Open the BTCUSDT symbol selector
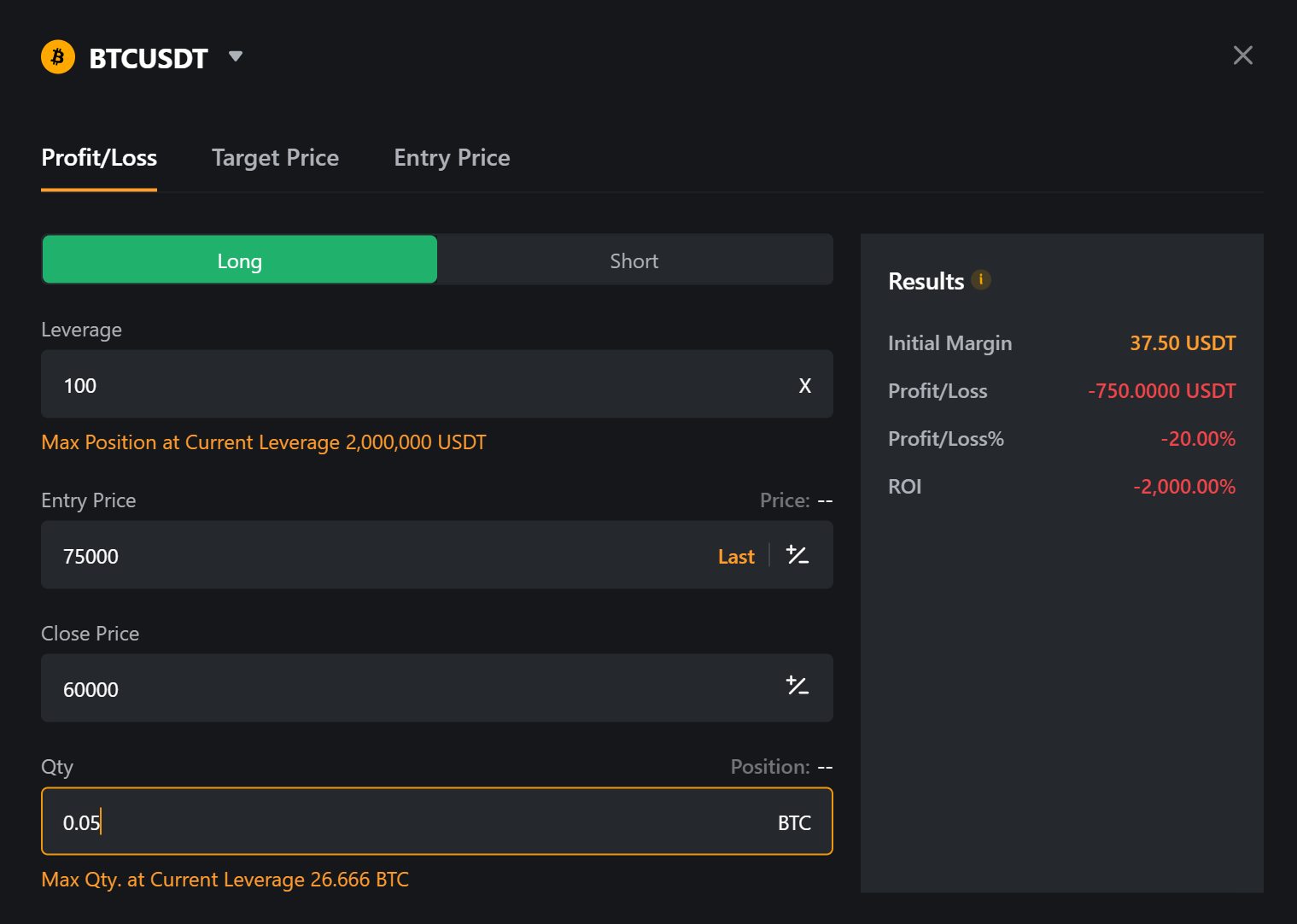This screenshot has height=924, width=1297. 149,58
